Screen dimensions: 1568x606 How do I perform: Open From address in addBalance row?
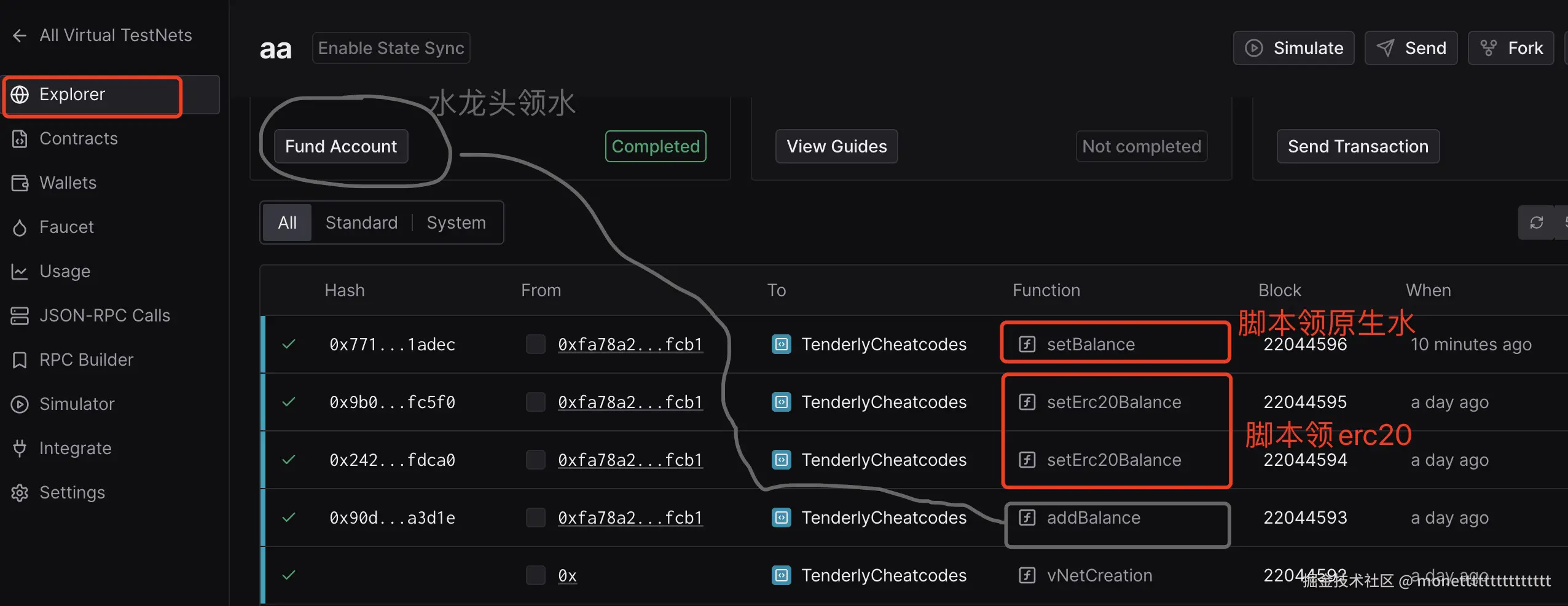click(630, 517)
